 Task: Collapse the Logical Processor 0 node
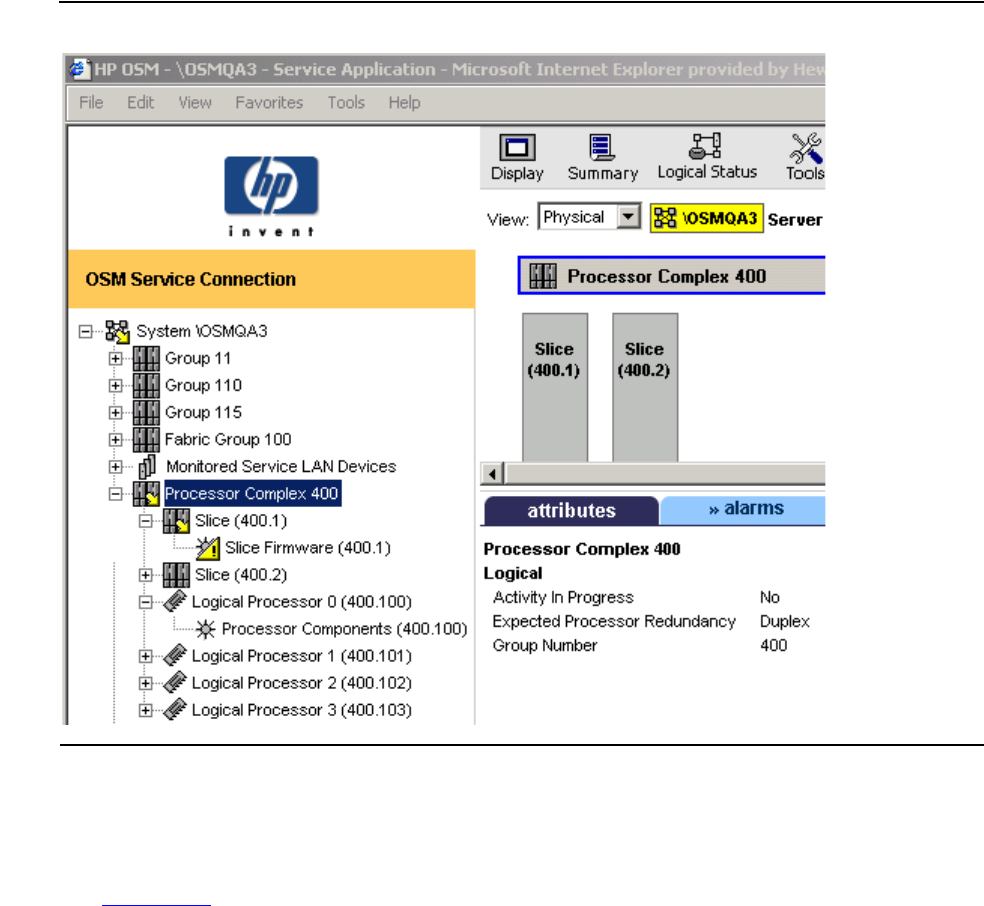click(x=146, y=602)
